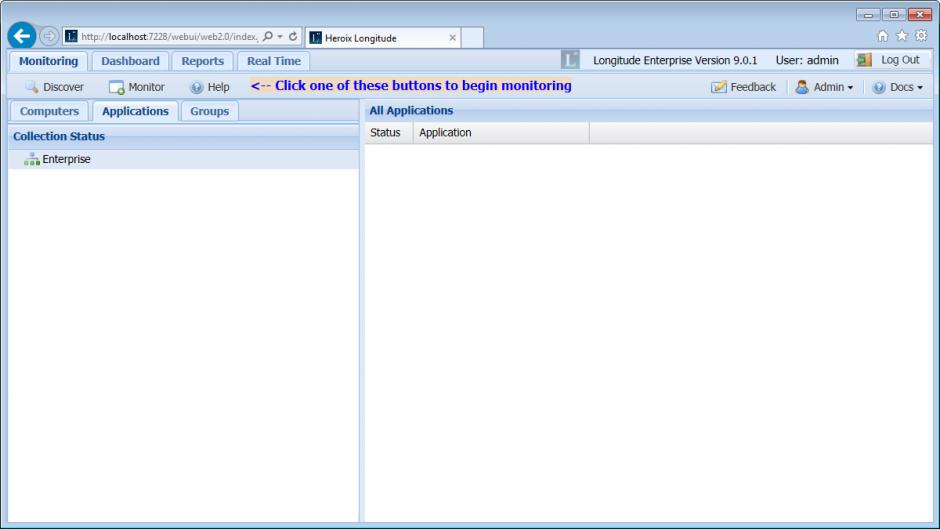Click the Log Out door icon
Screen dimensions: 940x529
click(x=864, y=60)
